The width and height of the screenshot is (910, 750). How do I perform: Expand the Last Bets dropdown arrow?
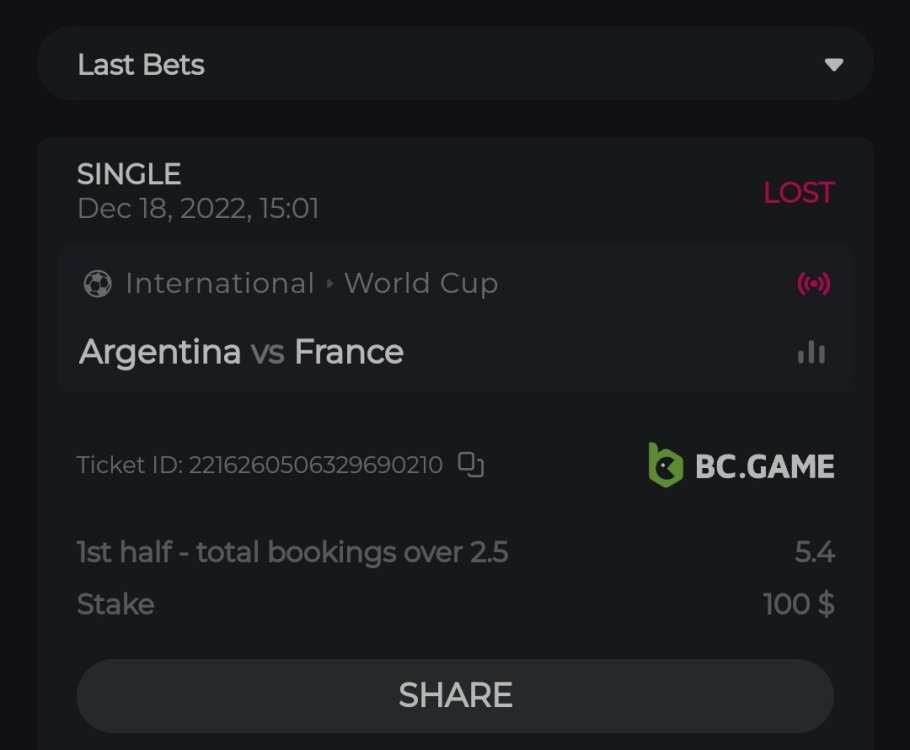tap(833, 65)
